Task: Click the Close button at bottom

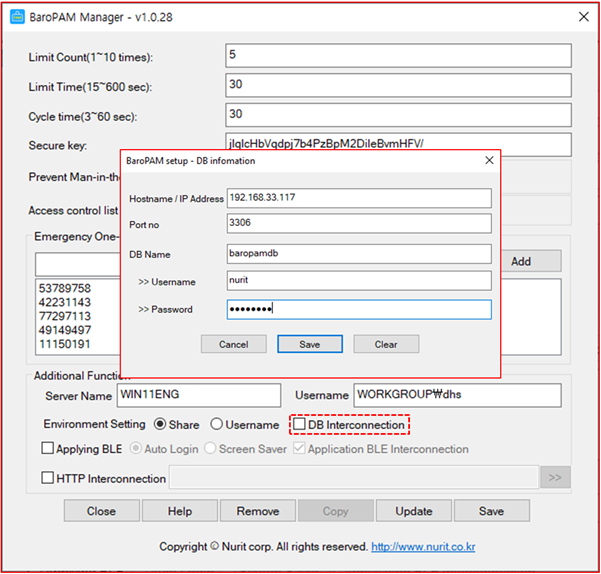Action: click(102, 511)
